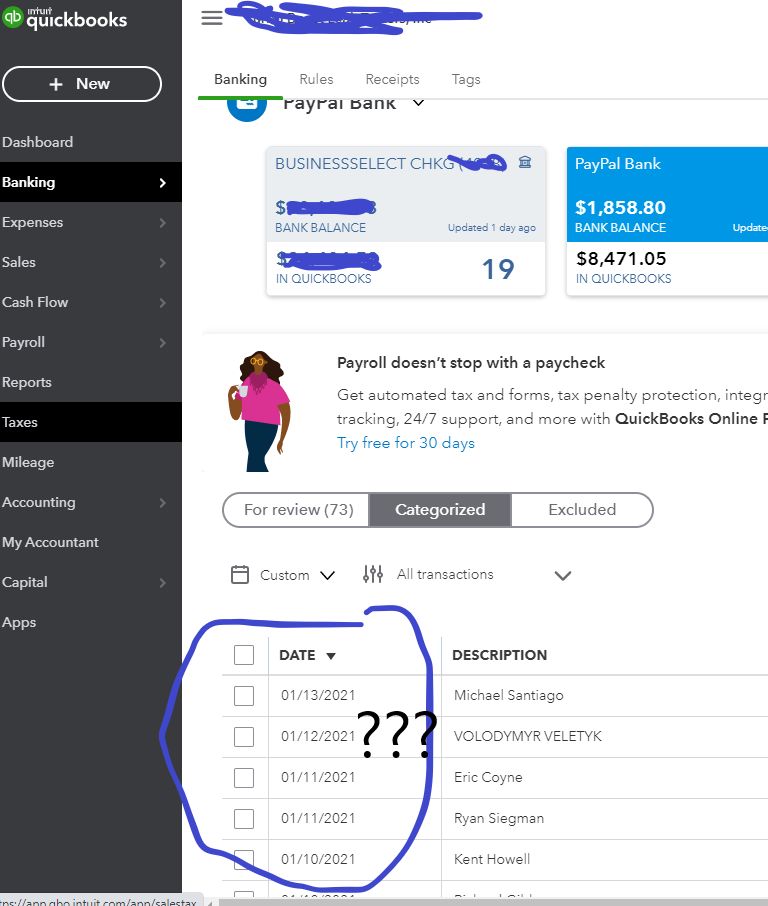The height and width of the screenshot is (906, 768).
Task: Select the Categorized tab
Action: point(440,510)
